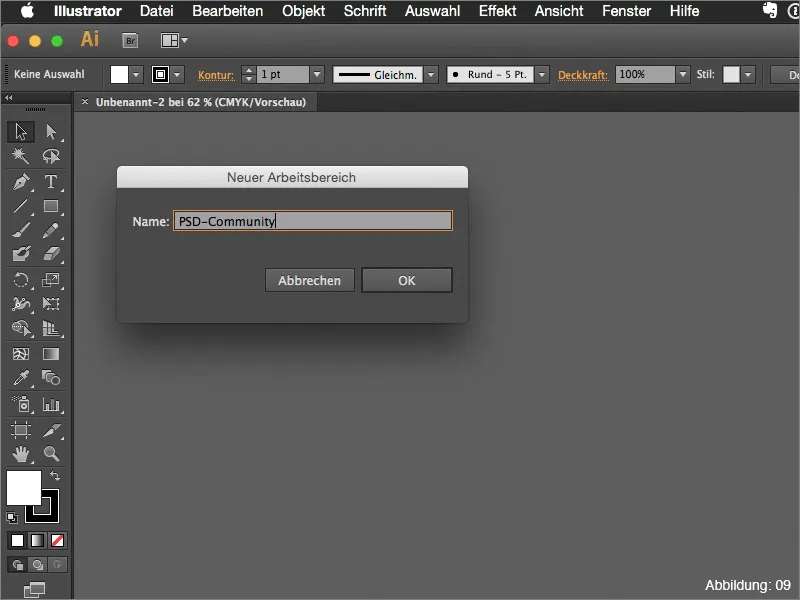Viewport: 800px width, 600px height.
Task: Open the arrange documents dropdown
Action: (174, 40)
